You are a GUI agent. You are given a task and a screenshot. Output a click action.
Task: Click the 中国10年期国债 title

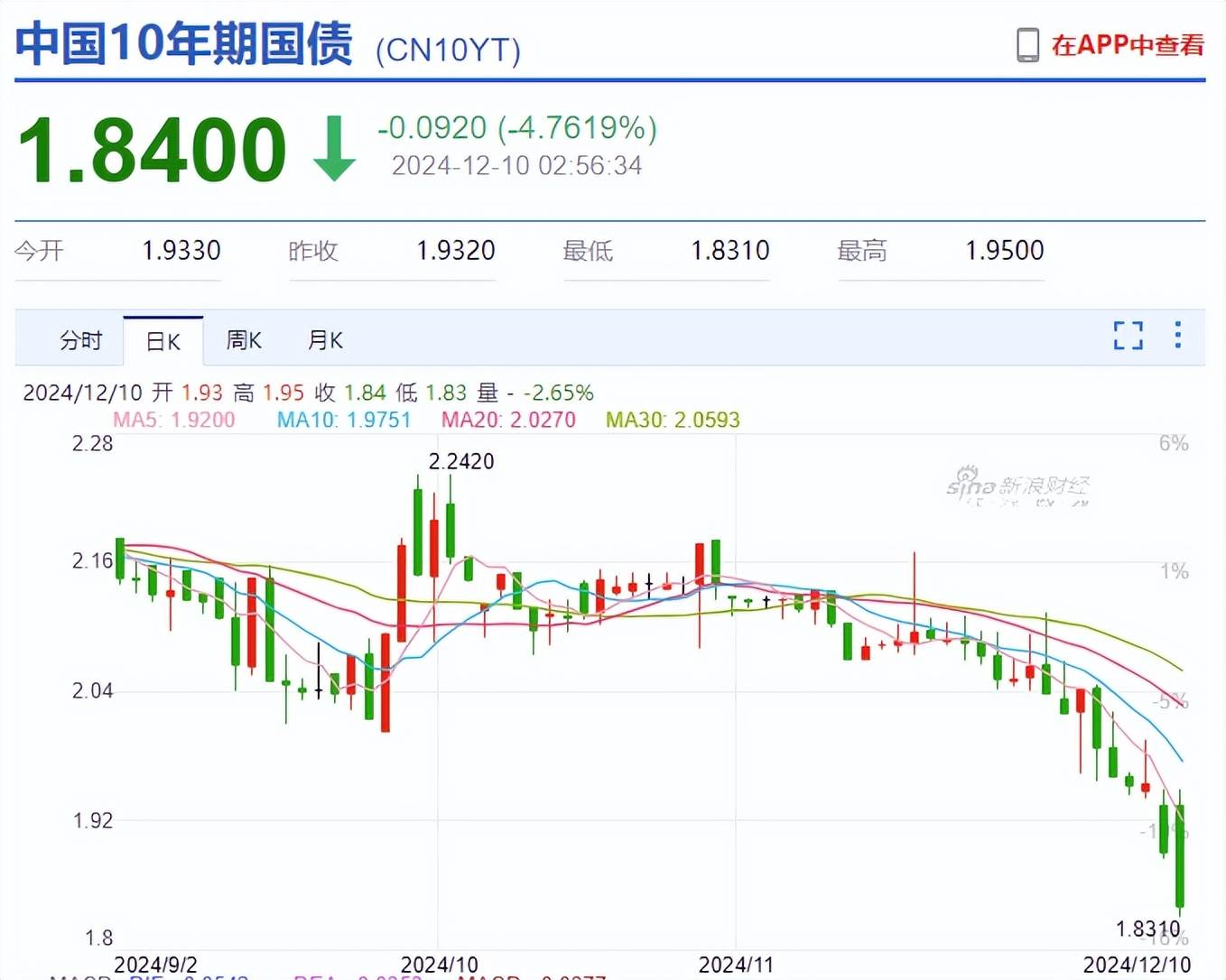tap(183, 44)
